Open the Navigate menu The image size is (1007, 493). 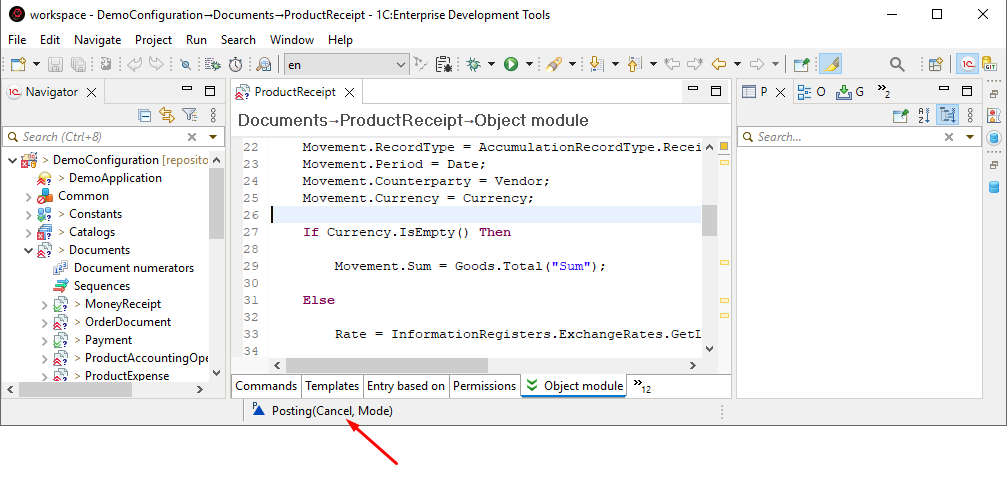click(97, 40)
